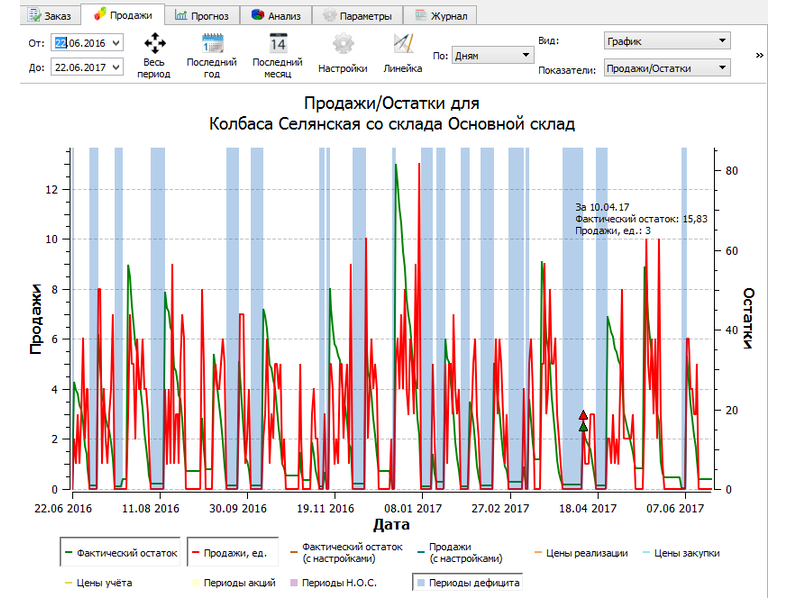This screenshot has width=790, height=603.
Task: Toggle Периоды дефицита legend item
Action: (x=466, y=582)
